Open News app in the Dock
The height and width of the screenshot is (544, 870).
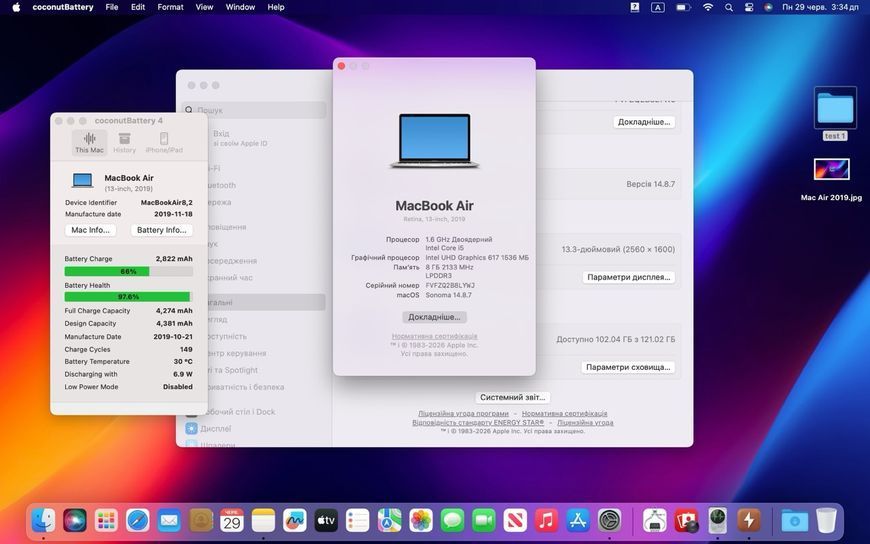[x=515, y=520]
